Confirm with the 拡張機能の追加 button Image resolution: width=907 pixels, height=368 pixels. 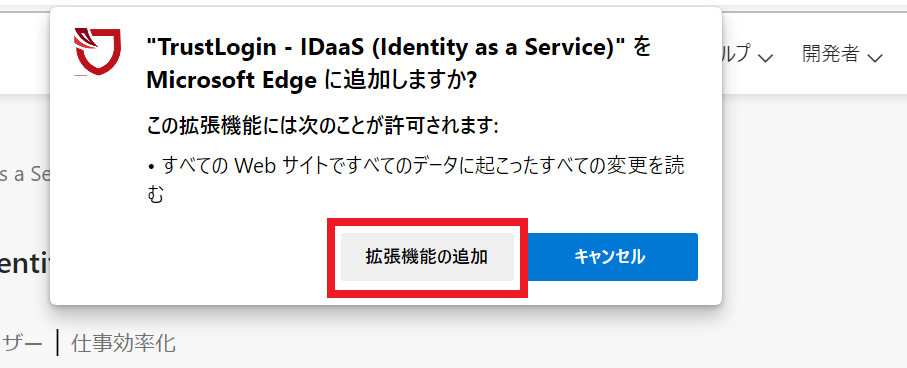[x=427, y=257]
